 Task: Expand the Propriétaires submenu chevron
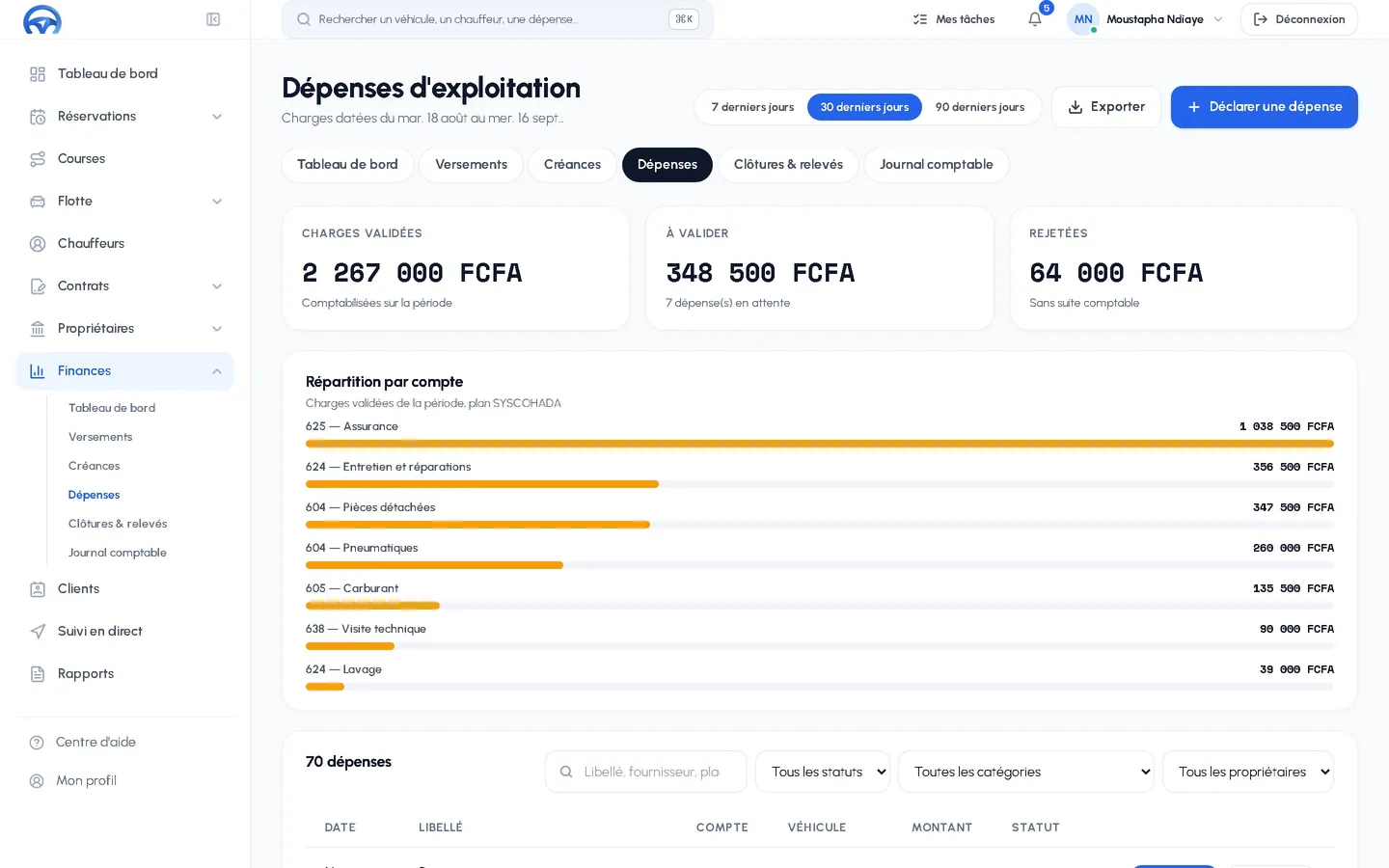(217, 329)
